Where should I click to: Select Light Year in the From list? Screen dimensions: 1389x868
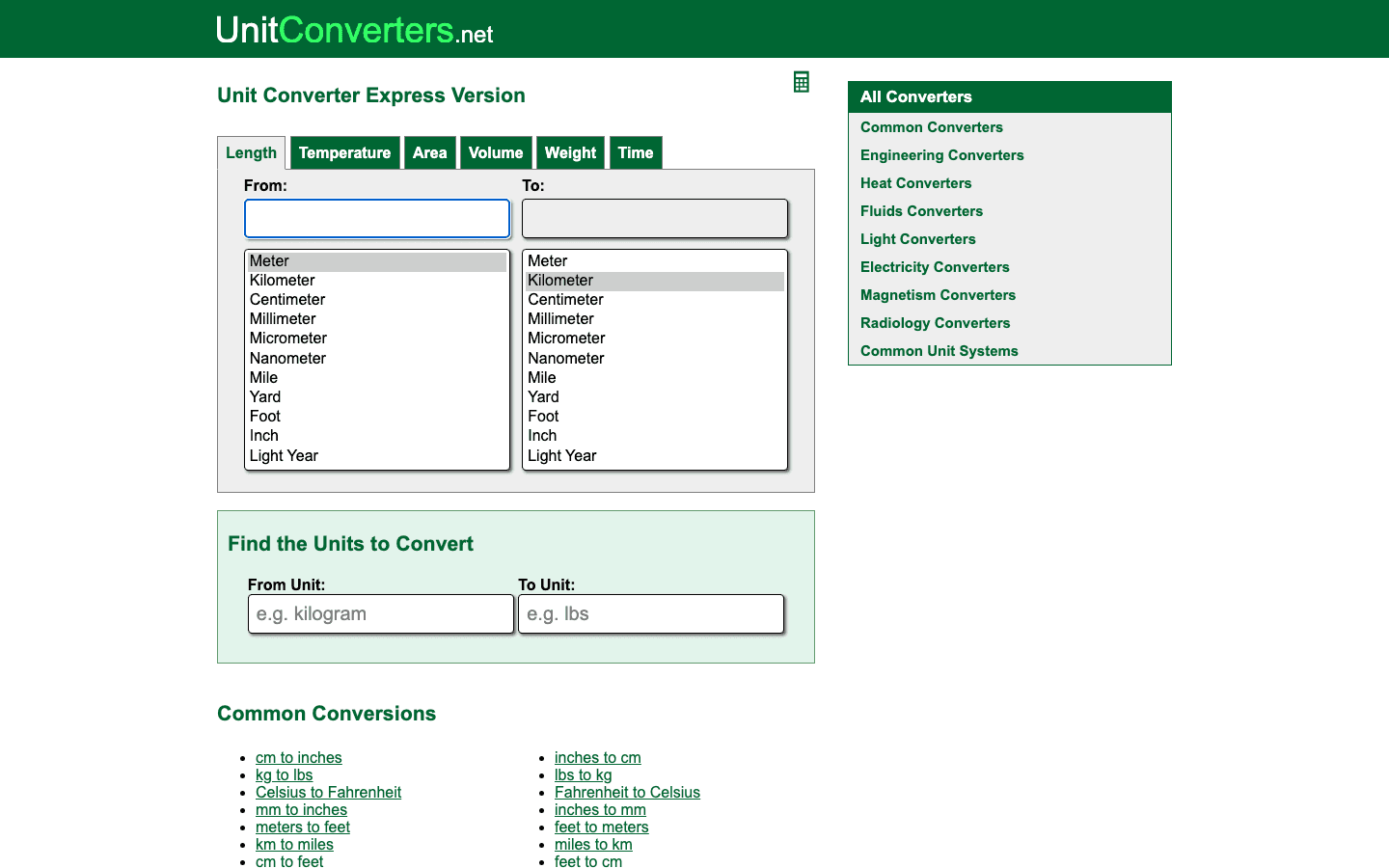pos(284,455)
